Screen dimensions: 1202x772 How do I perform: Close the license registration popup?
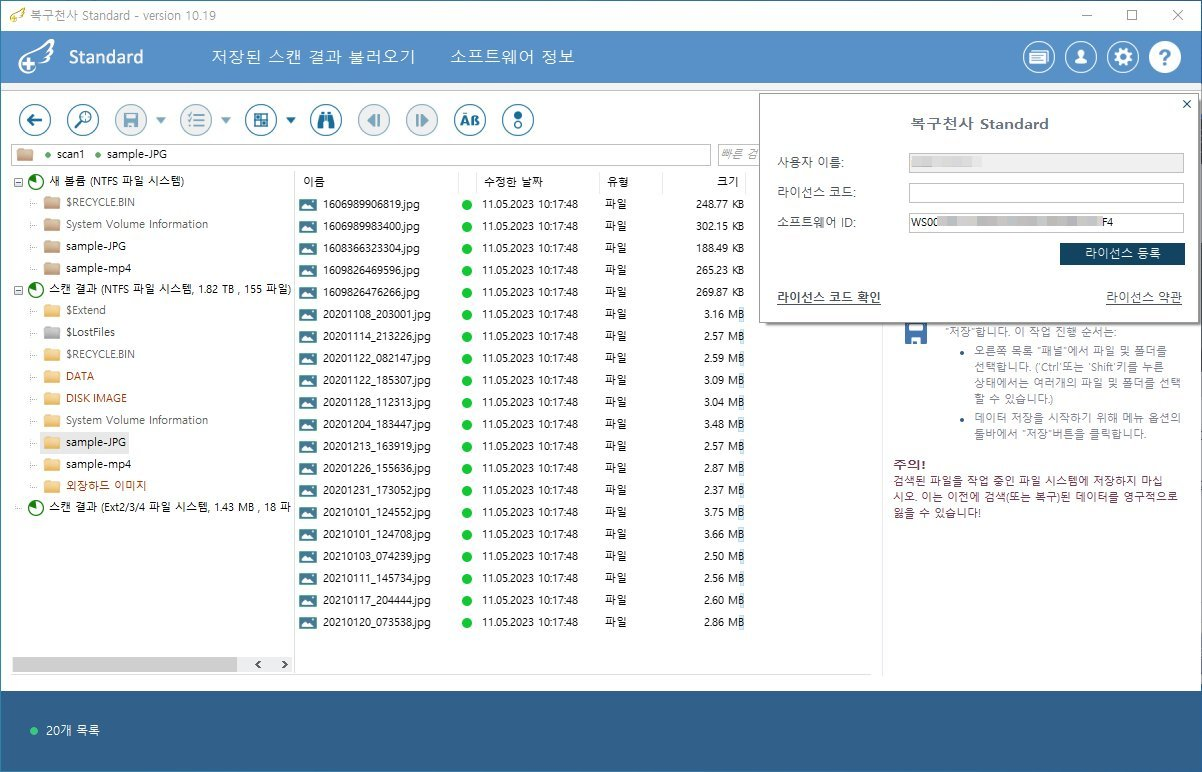coord(1187,104)
